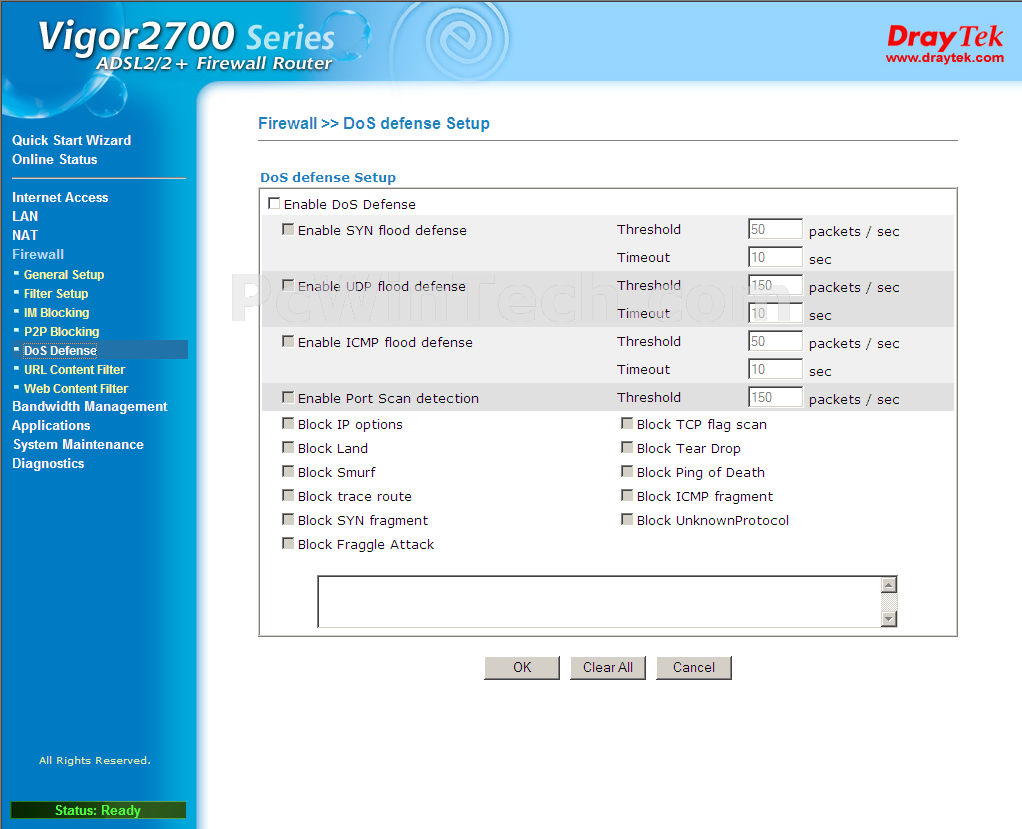Open Bandwidth Management menu
The height and width of the screenshot is (829, 1022).
pyautogui.click(x=90, y=407)
